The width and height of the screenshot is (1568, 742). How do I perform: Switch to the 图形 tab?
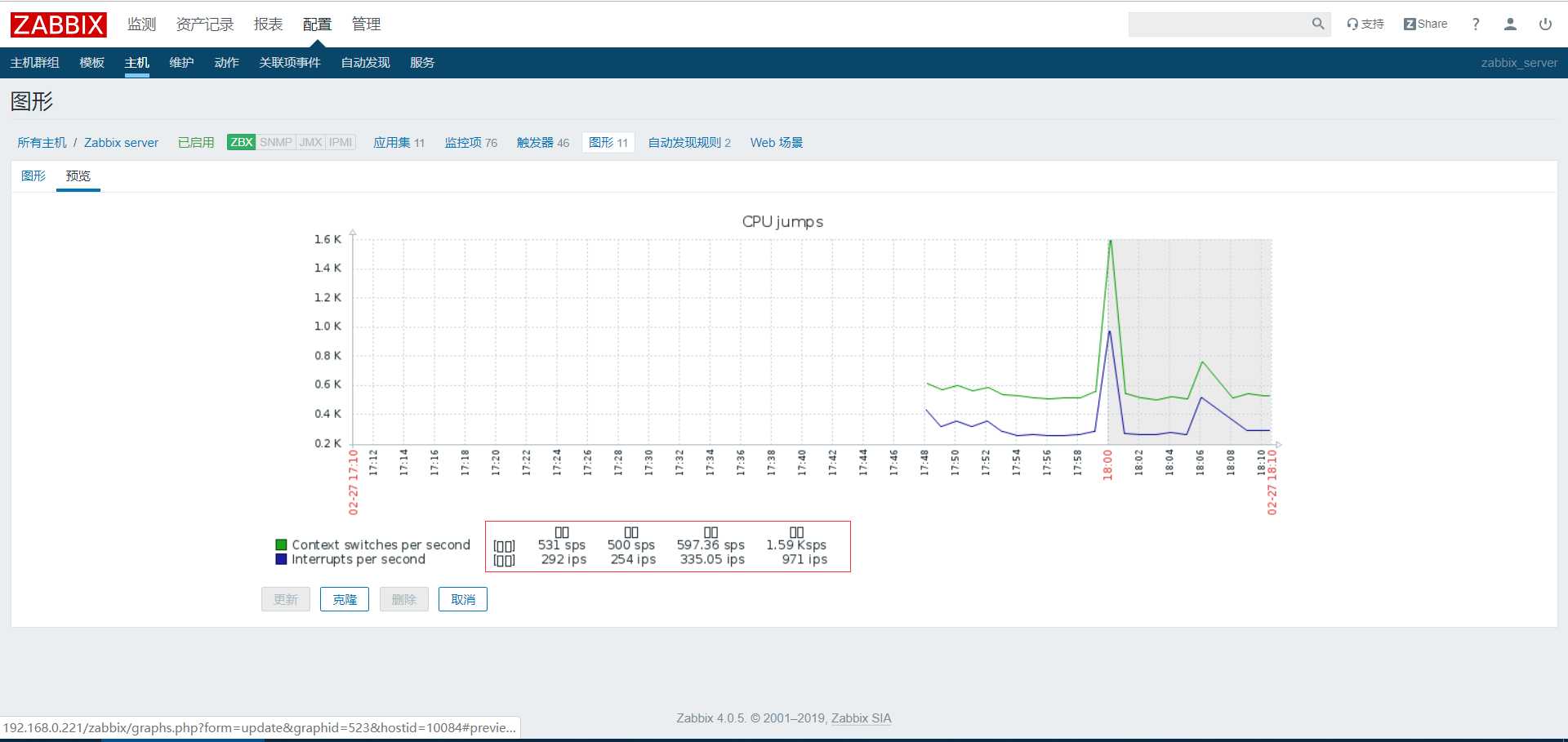(33, 176)
